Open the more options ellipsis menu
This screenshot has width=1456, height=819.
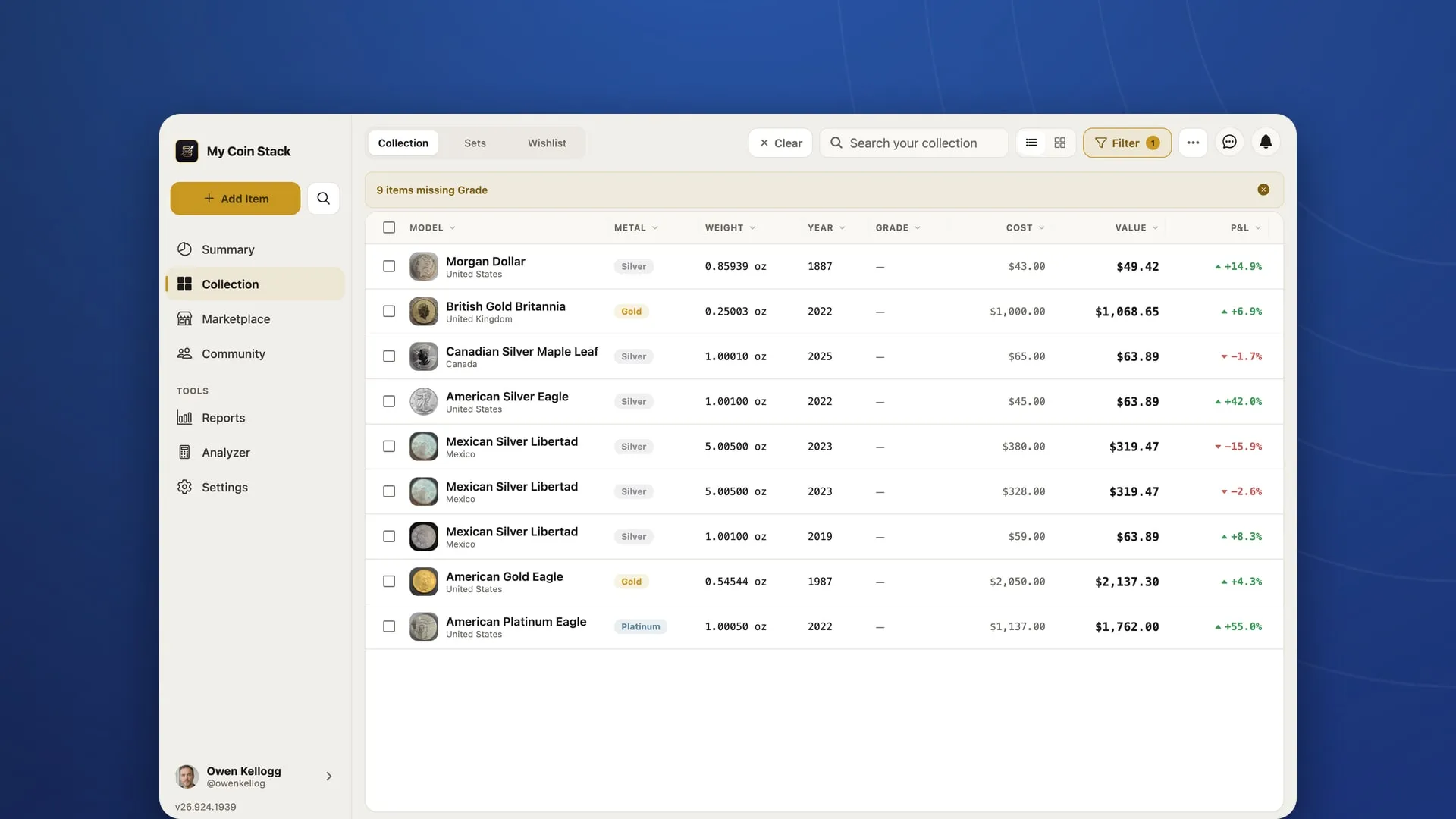pyautogui.click(x=1193, y=143)
